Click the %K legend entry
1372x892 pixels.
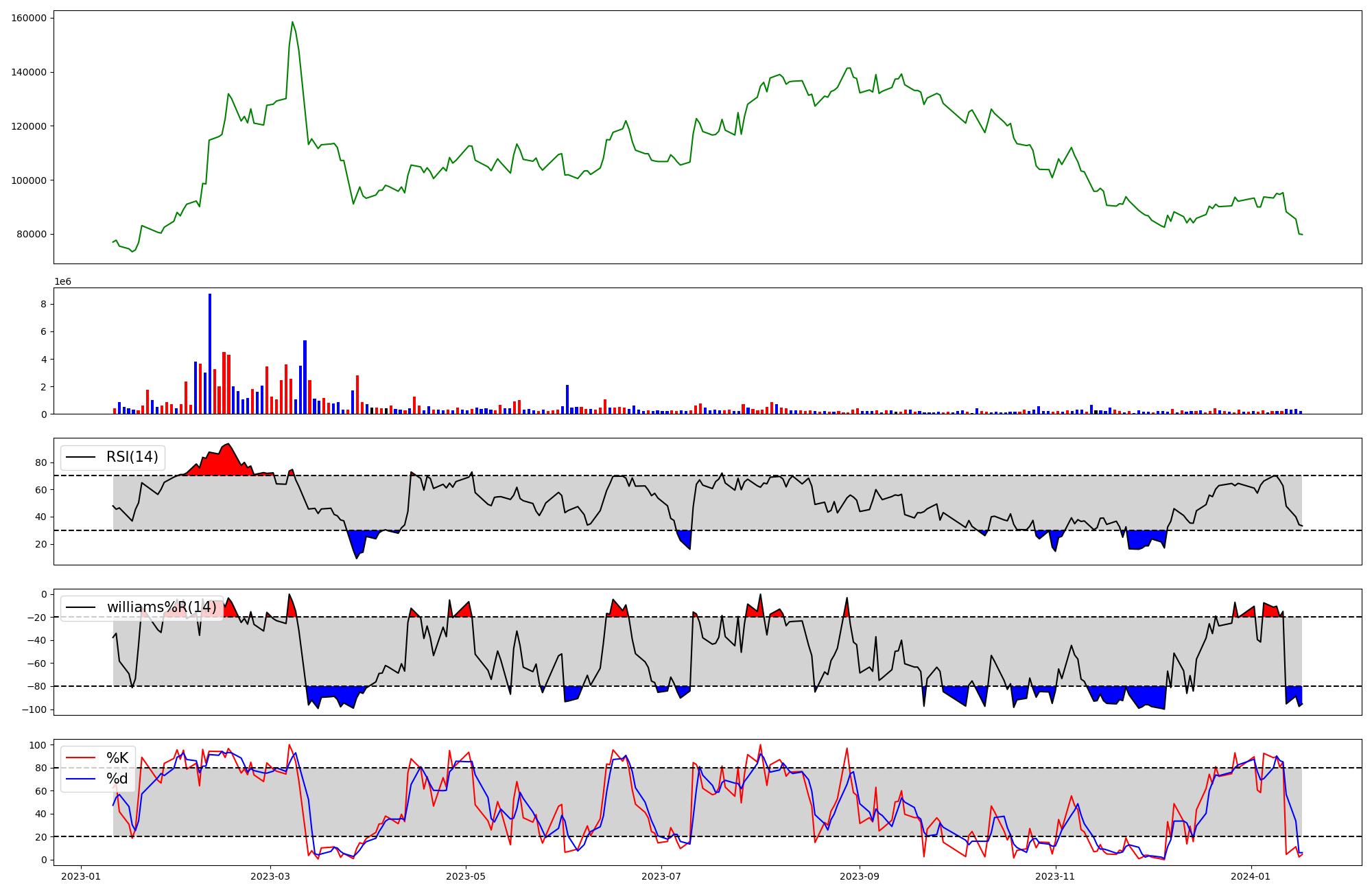(x=117, y=758)
